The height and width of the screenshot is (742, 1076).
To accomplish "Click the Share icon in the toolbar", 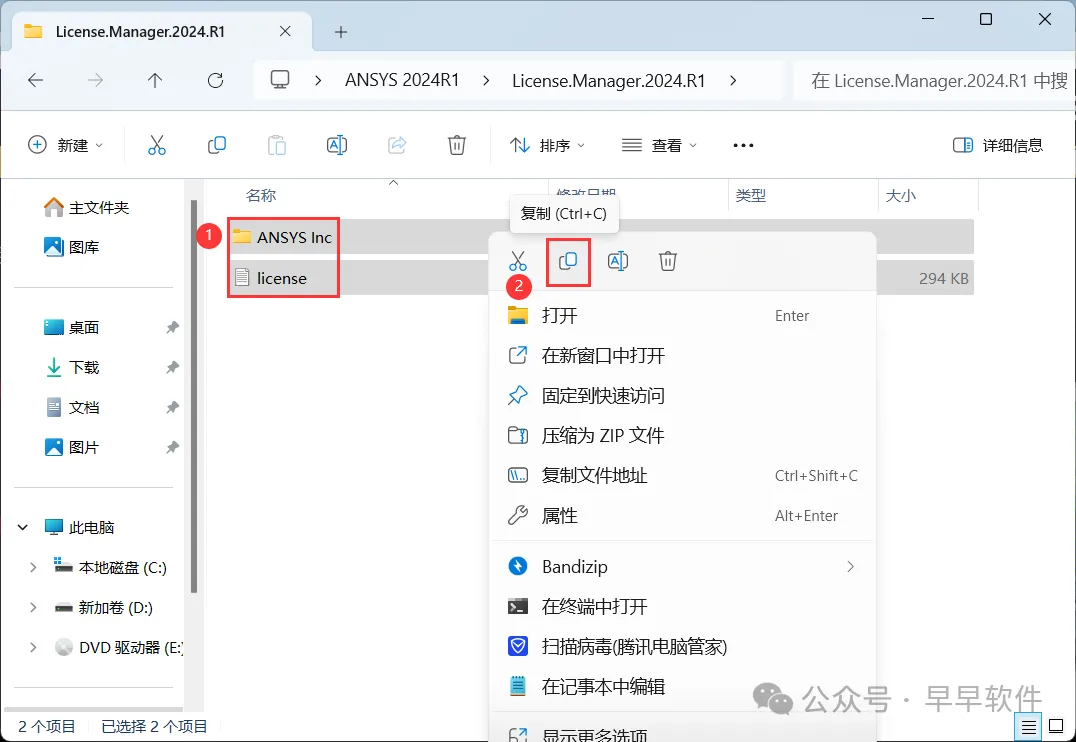I will (397, 145).
